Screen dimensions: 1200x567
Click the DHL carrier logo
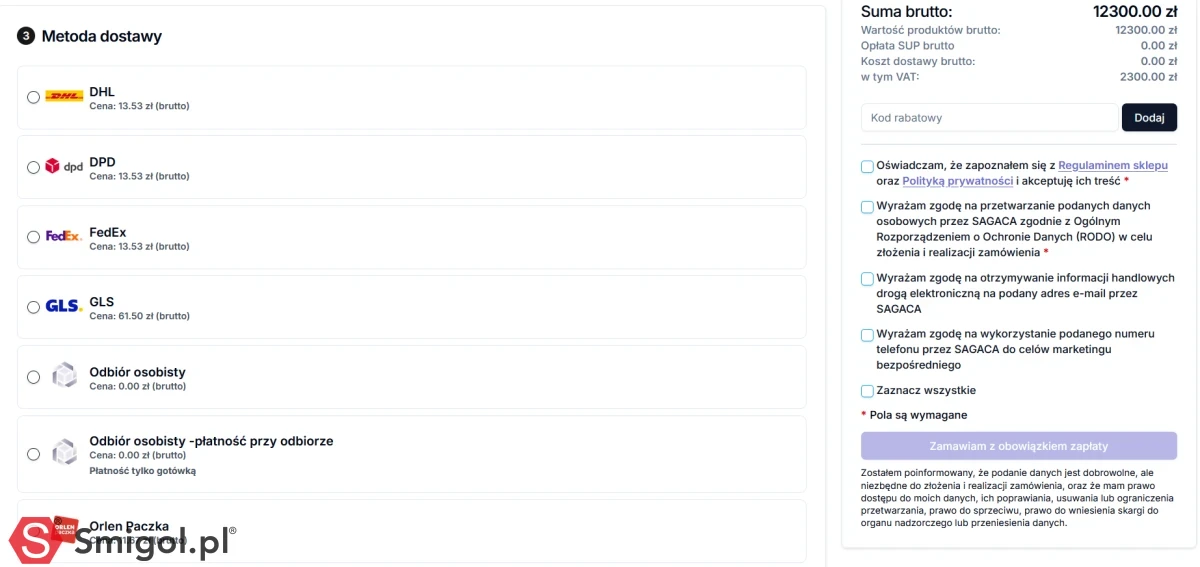[x=64, y=97]
